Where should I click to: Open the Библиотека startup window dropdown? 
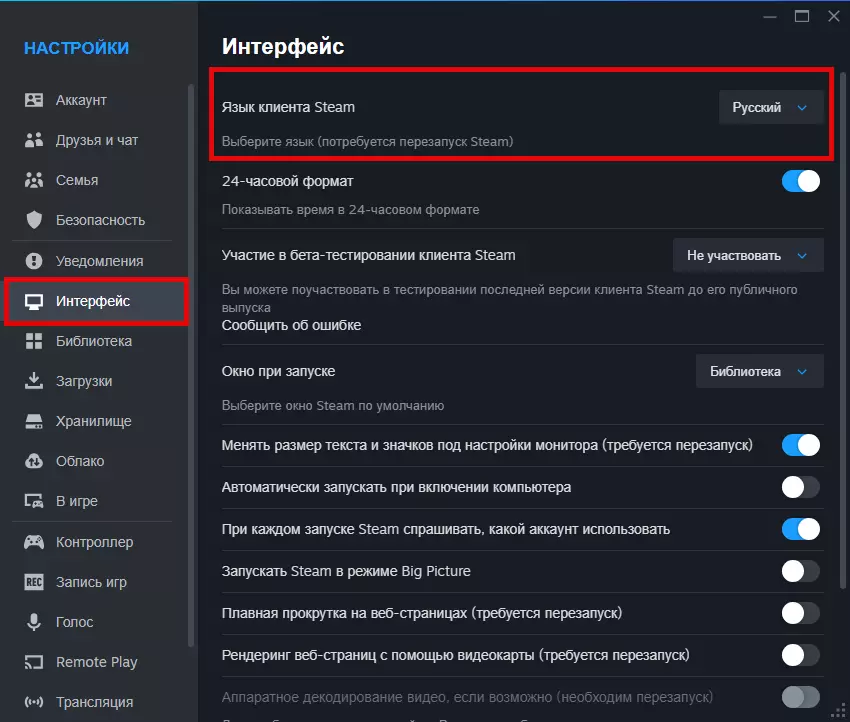tap(759, 371)
